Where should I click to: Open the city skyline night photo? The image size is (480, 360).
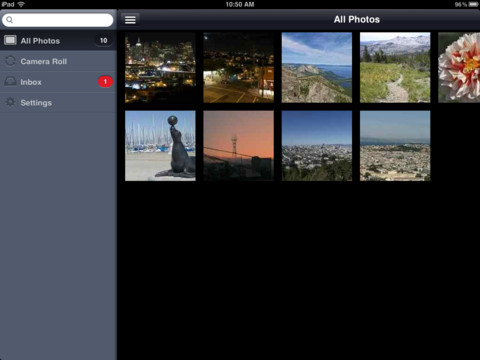(x=160, y=67)
